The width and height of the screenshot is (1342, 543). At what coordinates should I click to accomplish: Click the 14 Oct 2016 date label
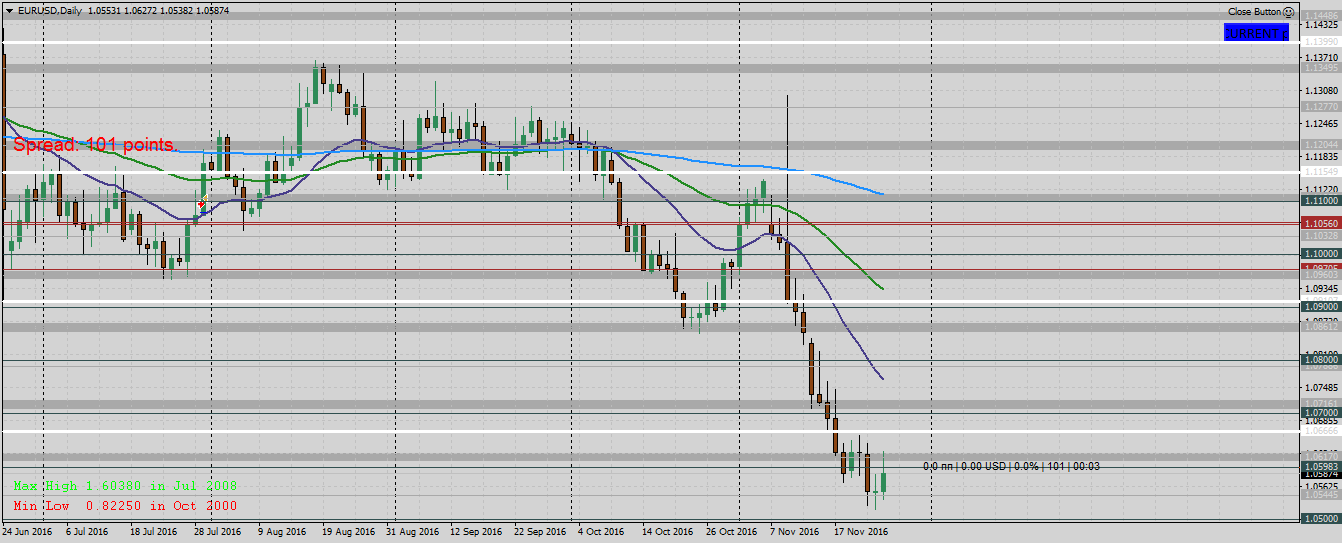[667, 532]
